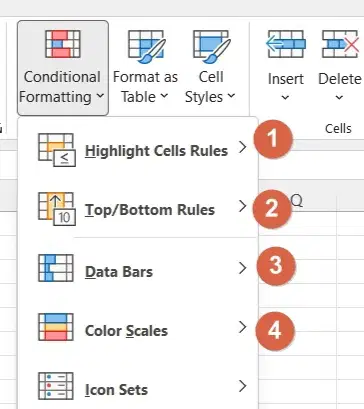Click the Cell Styles paintbrush icon
The width and height of the screenshot is (364, 409).
click(x=211, y=46)
